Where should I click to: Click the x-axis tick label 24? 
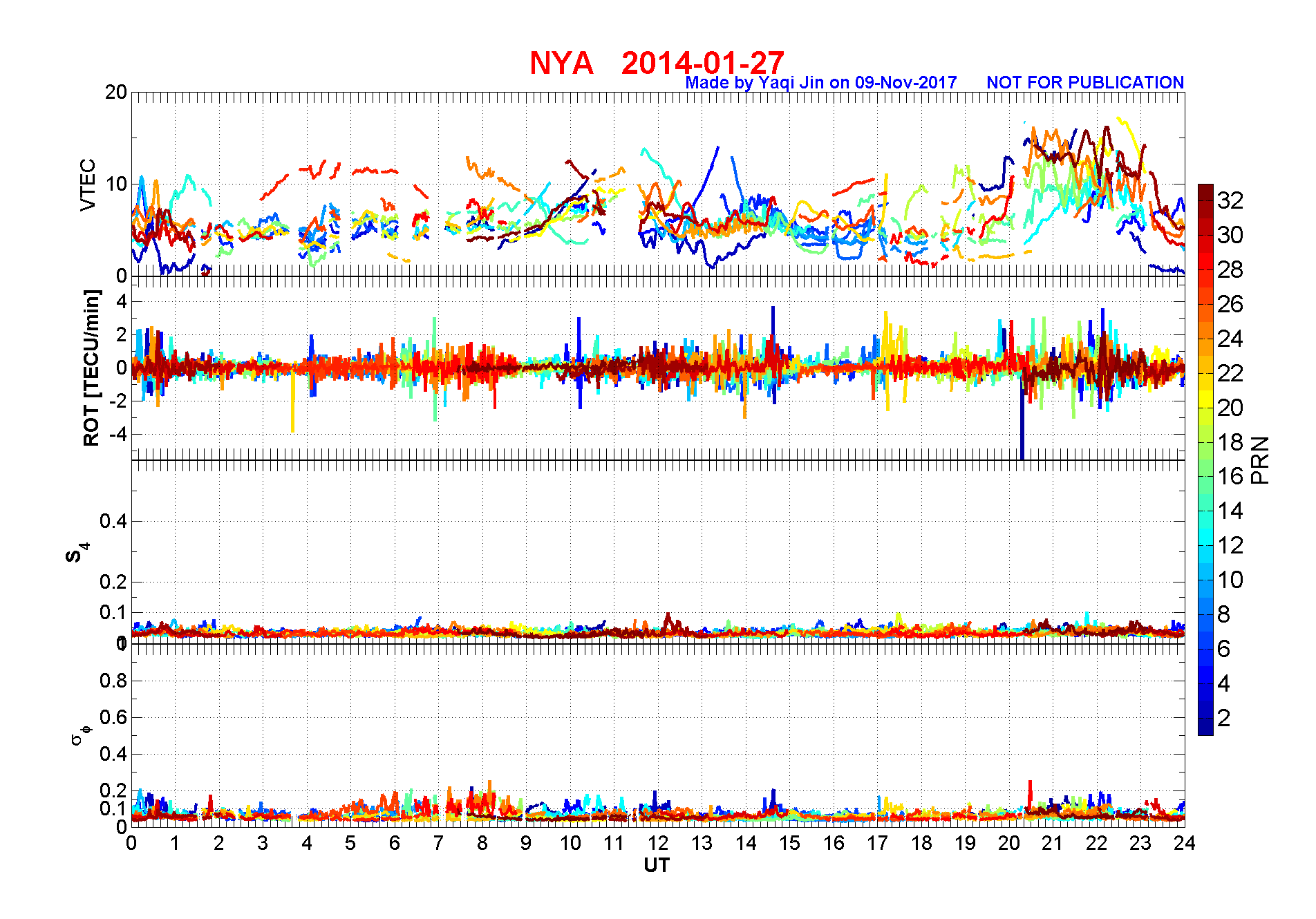pyautogui.click(x=1185, y=843)
